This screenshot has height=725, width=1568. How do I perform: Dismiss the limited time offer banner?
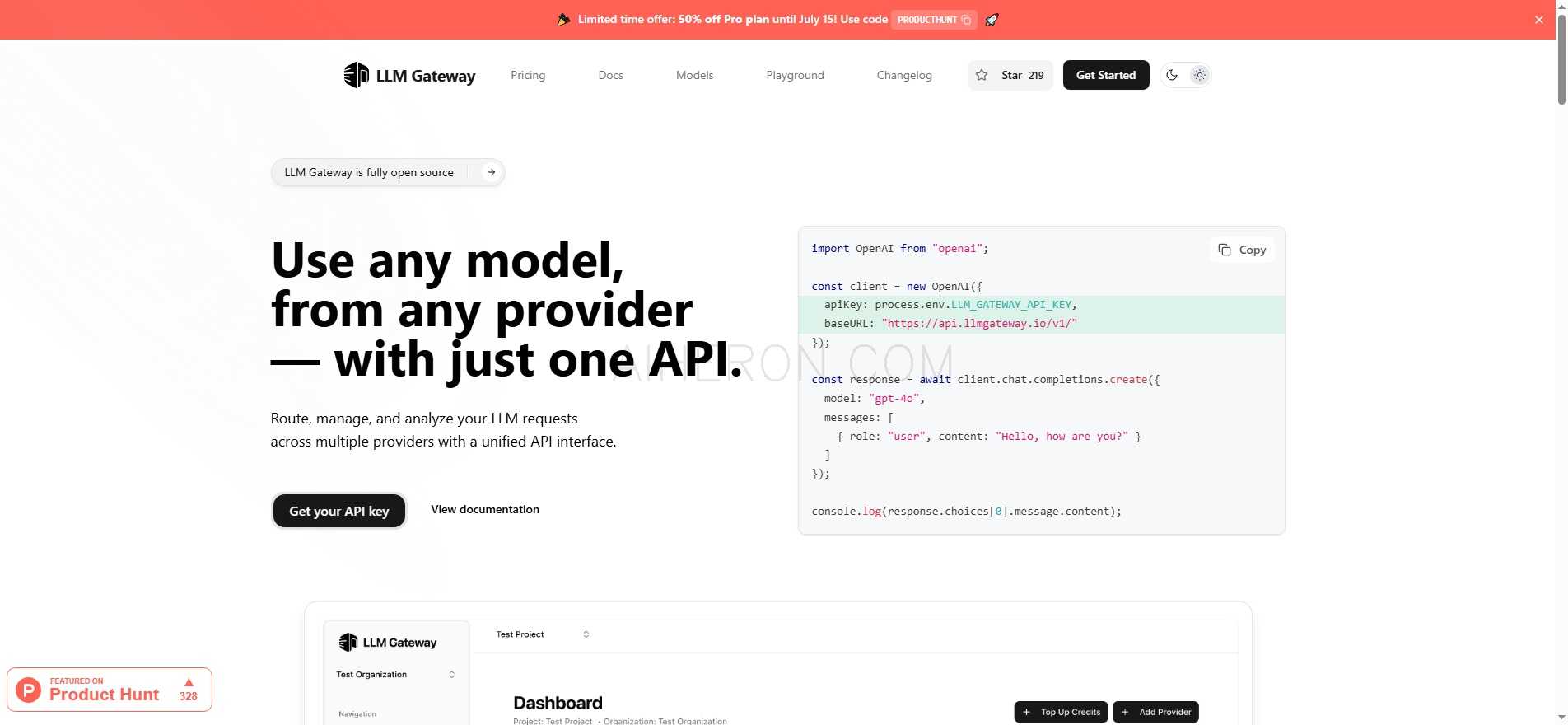click(x=1539, y=20)
